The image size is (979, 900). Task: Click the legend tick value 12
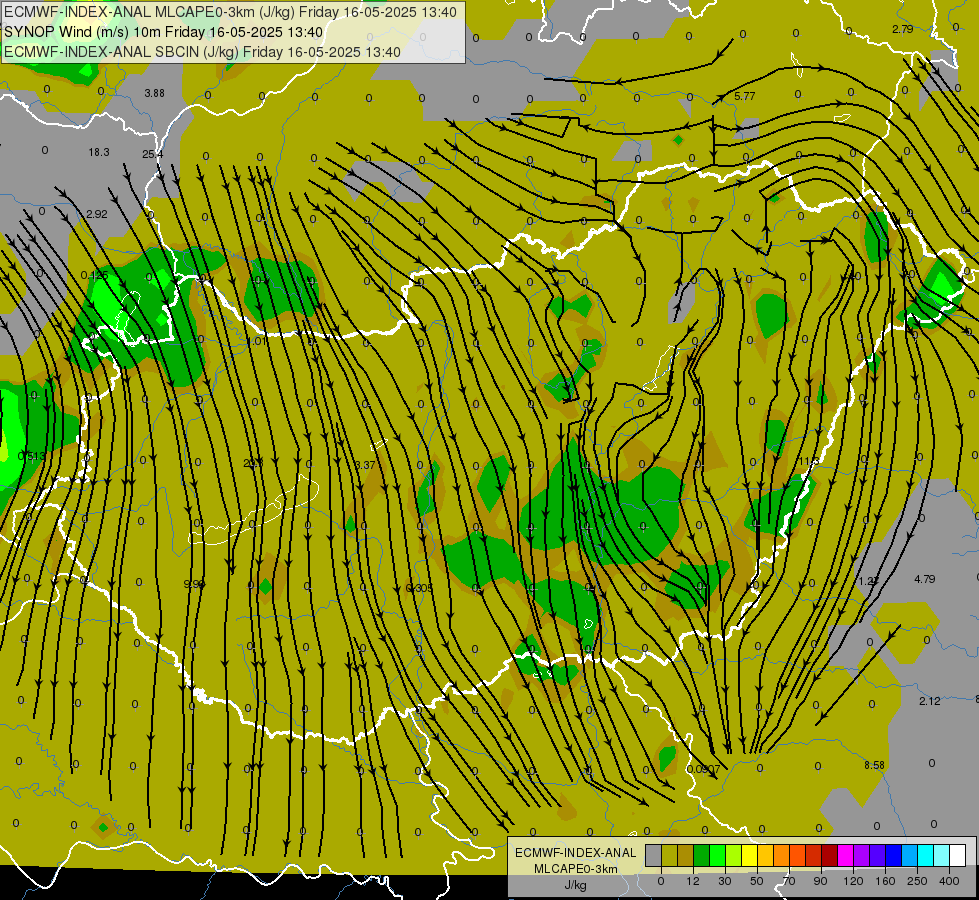693,881
